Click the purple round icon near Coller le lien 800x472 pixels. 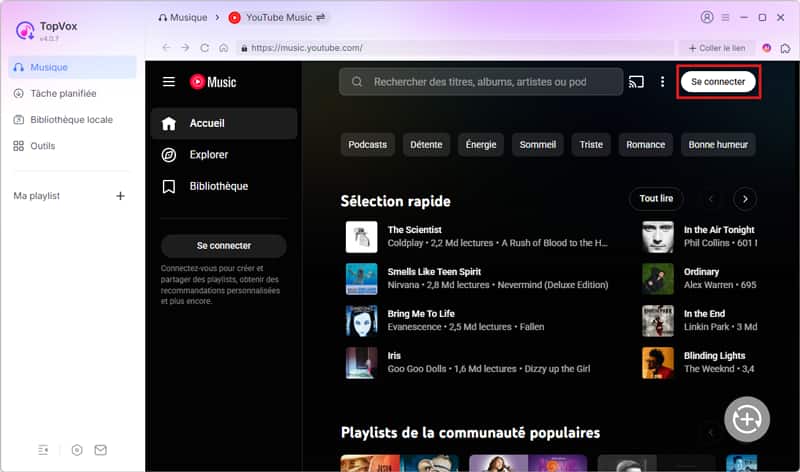tap(766, 48)
